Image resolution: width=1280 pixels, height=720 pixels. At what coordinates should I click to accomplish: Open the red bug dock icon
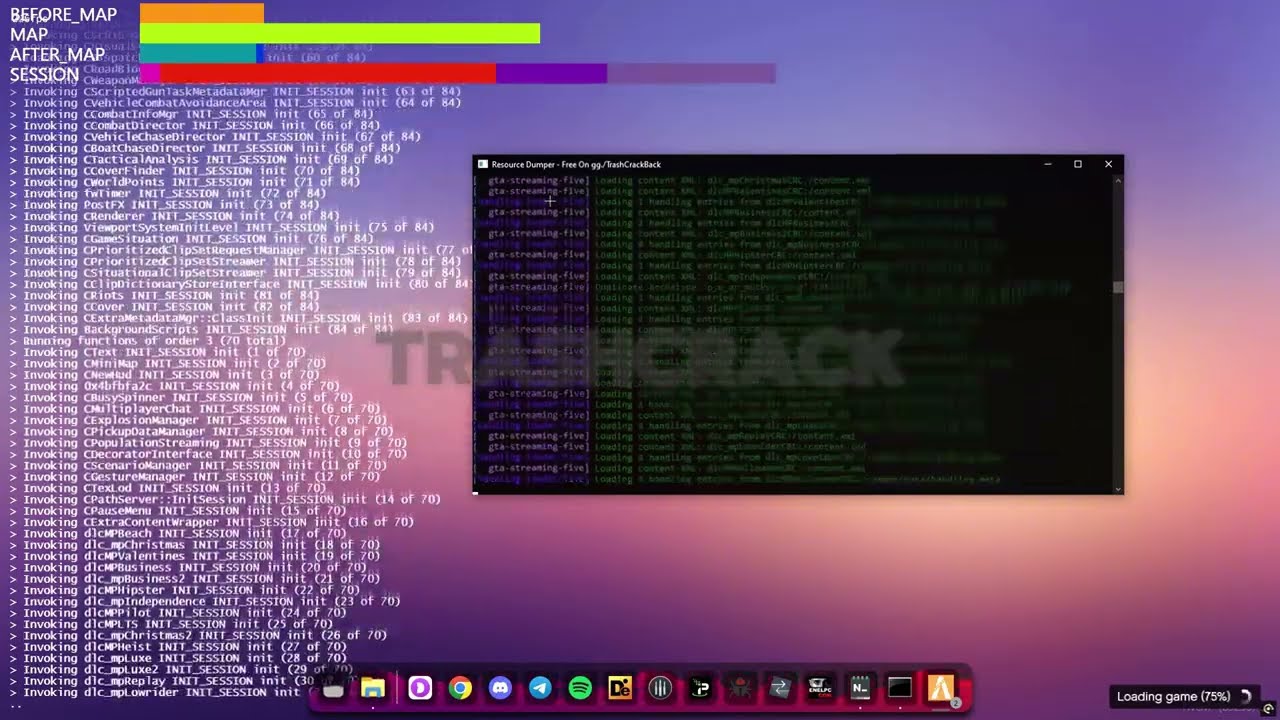(x=740, y=688)
